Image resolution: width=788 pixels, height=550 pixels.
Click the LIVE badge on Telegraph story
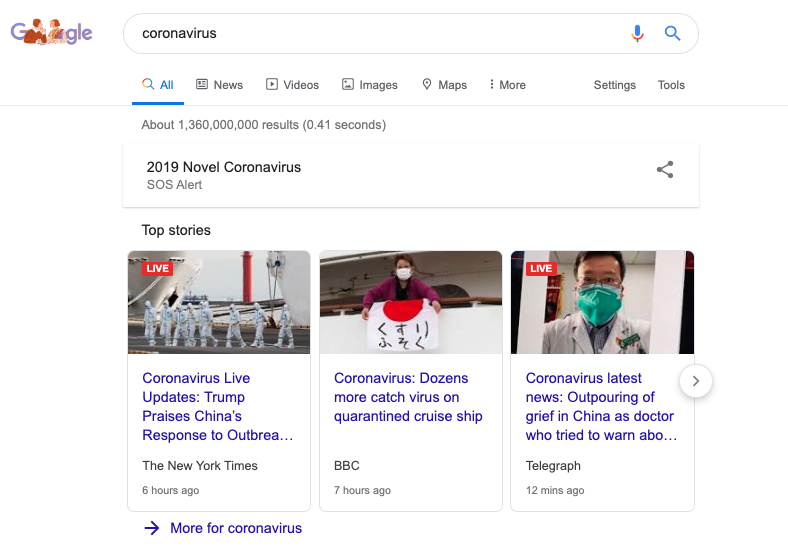(x=541, y=268)
